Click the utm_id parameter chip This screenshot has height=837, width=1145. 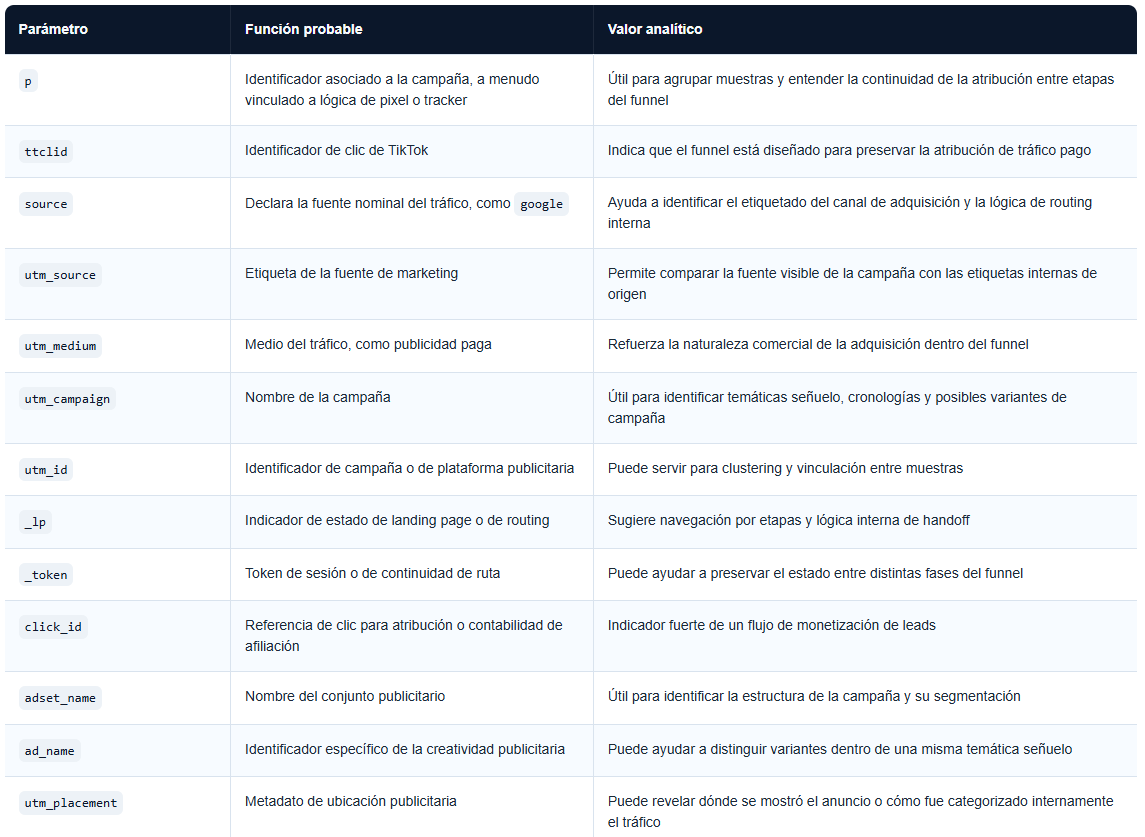(46, 470)
